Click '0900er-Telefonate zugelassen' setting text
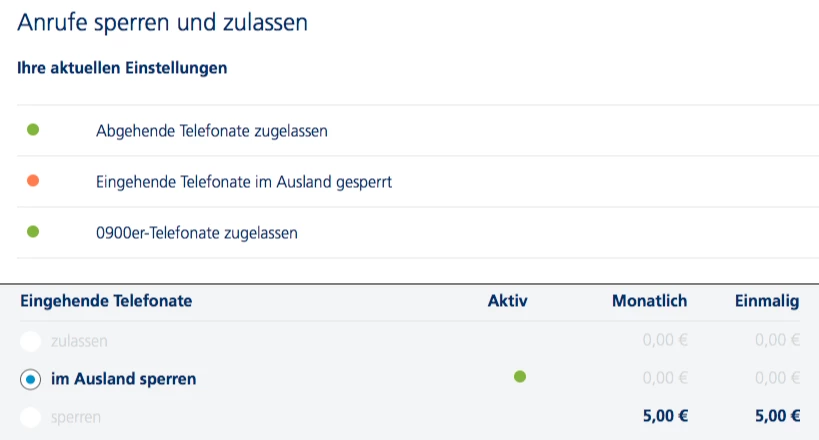The image size is (819, 440). 197,233
